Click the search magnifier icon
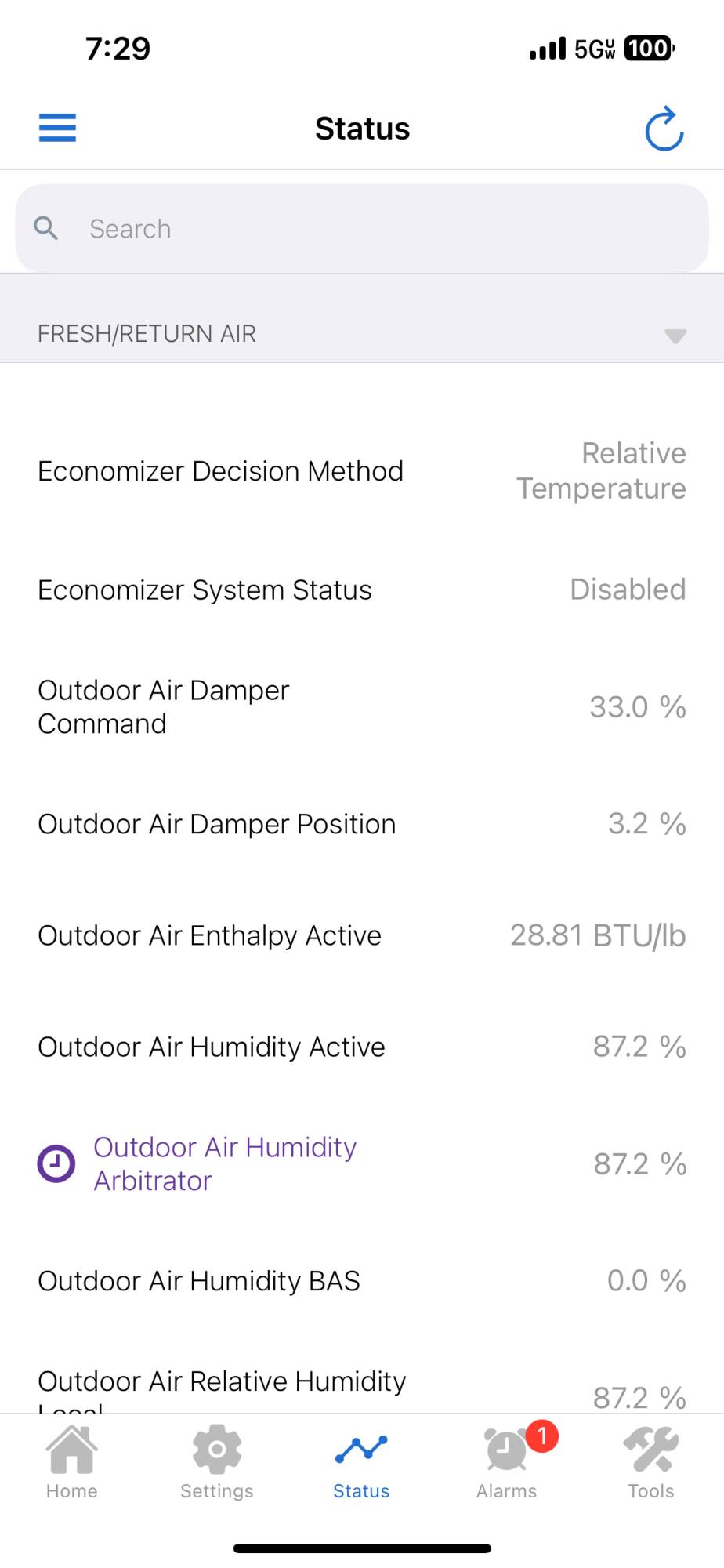Screen dimensions: 724x1568 coord(46,228)
